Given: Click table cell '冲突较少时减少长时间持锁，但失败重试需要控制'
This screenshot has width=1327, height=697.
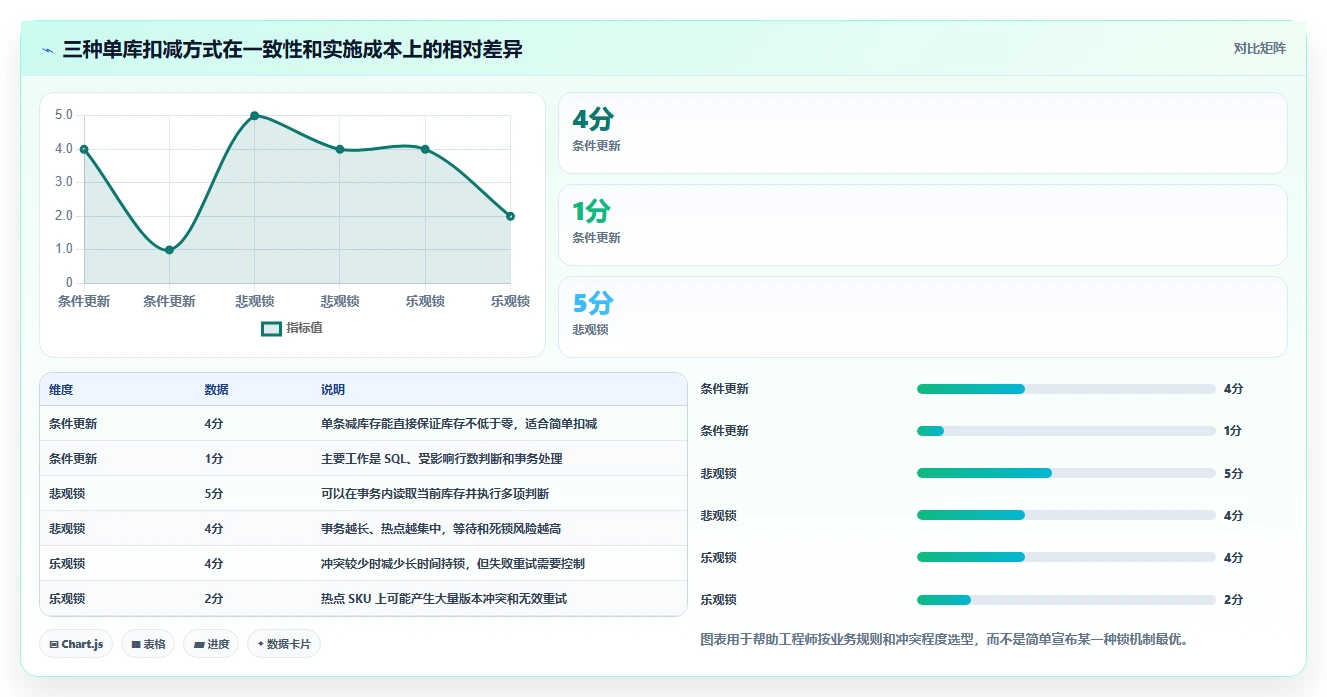Looking at the screenshot, I should coord(453,564).
